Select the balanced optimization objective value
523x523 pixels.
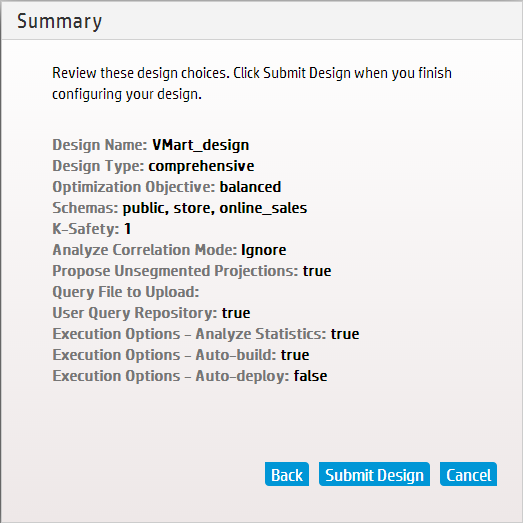click(250, 187)
